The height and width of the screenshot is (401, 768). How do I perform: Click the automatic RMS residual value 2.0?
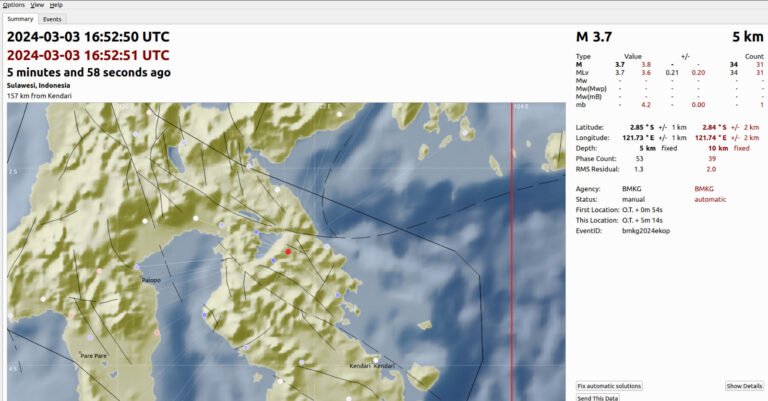point(711,169)
